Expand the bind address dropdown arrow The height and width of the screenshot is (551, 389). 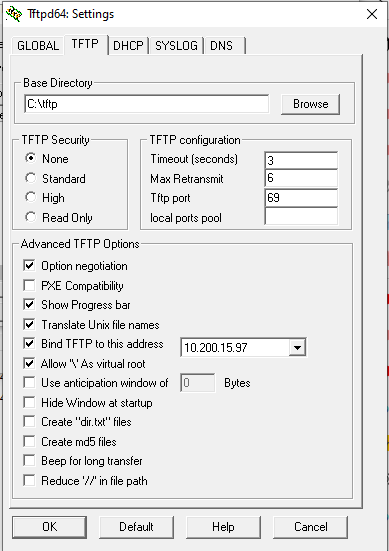(x=297, y=348)
